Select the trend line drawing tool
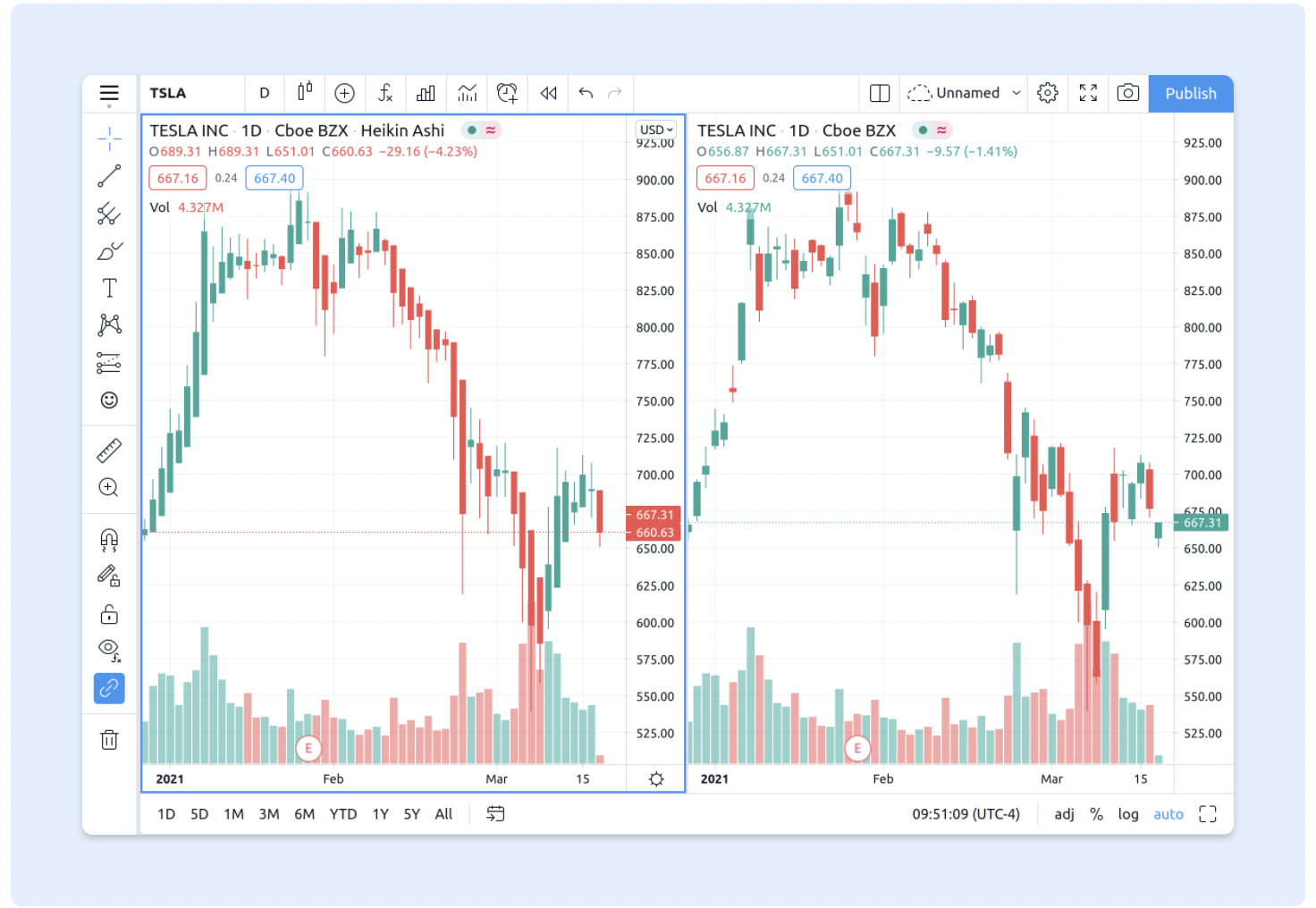 coord(109,176)
